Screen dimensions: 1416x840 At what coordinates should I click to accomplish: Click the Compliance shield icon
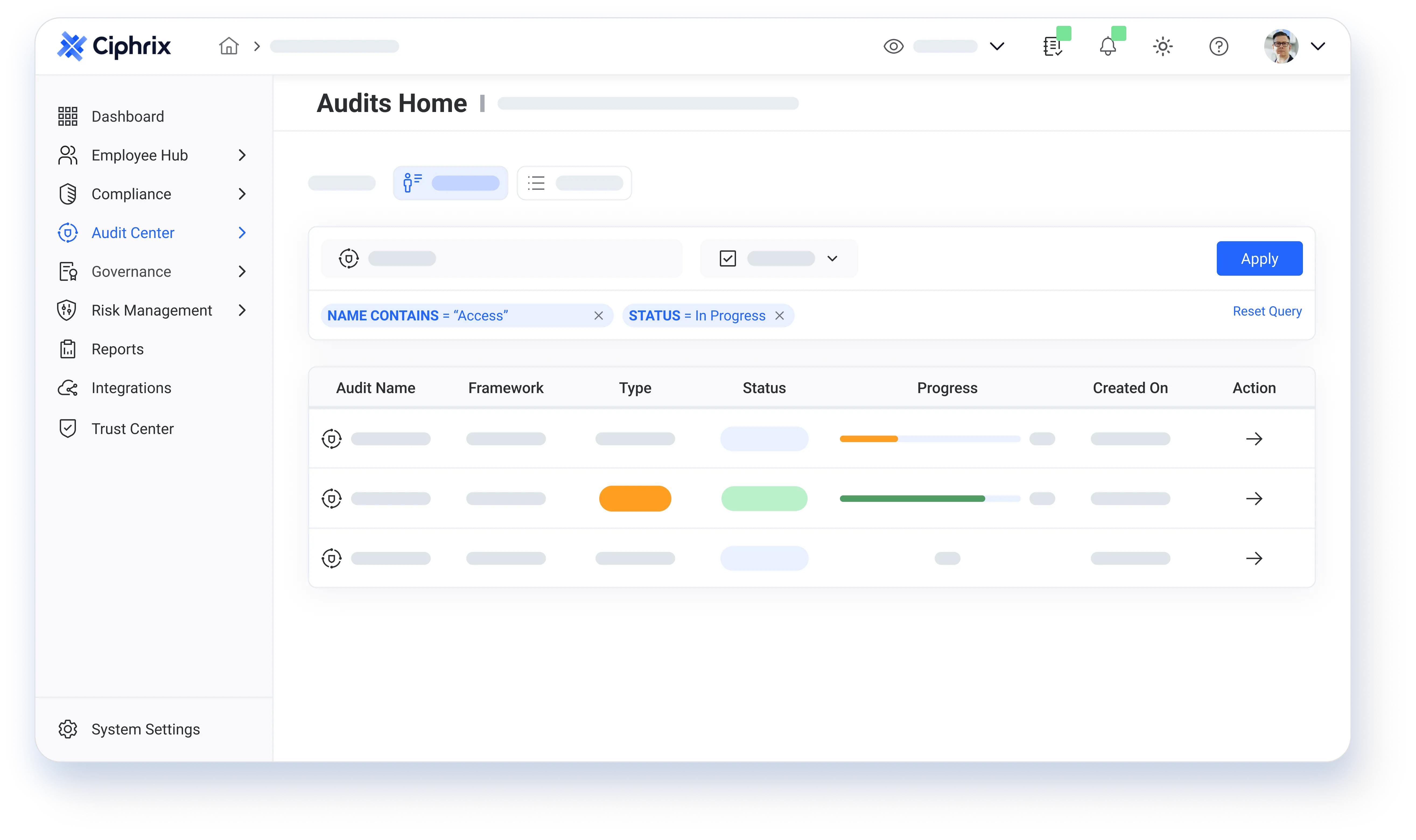click(67, 194)
